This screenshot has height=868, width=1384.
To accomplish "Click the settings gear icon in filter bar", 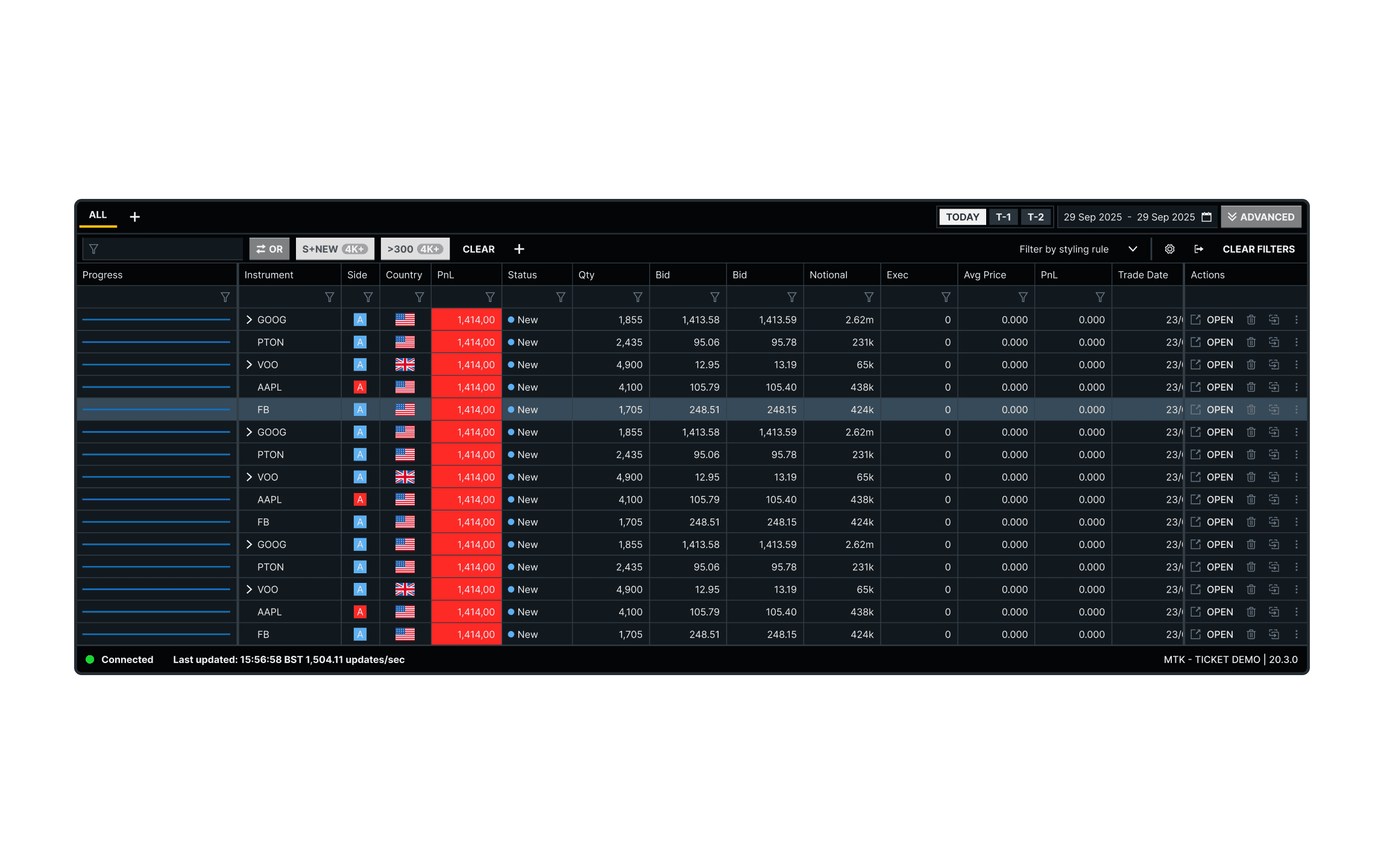I will coord(1169,249).
